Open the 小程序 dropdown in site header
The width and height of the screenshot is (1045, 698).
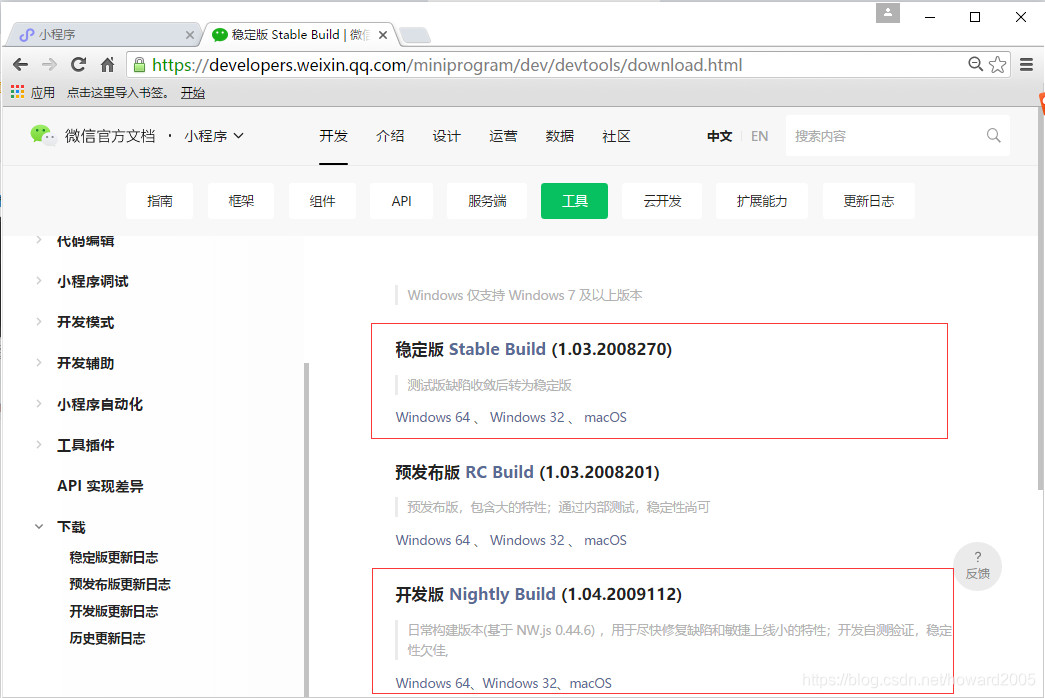[214, 136]
